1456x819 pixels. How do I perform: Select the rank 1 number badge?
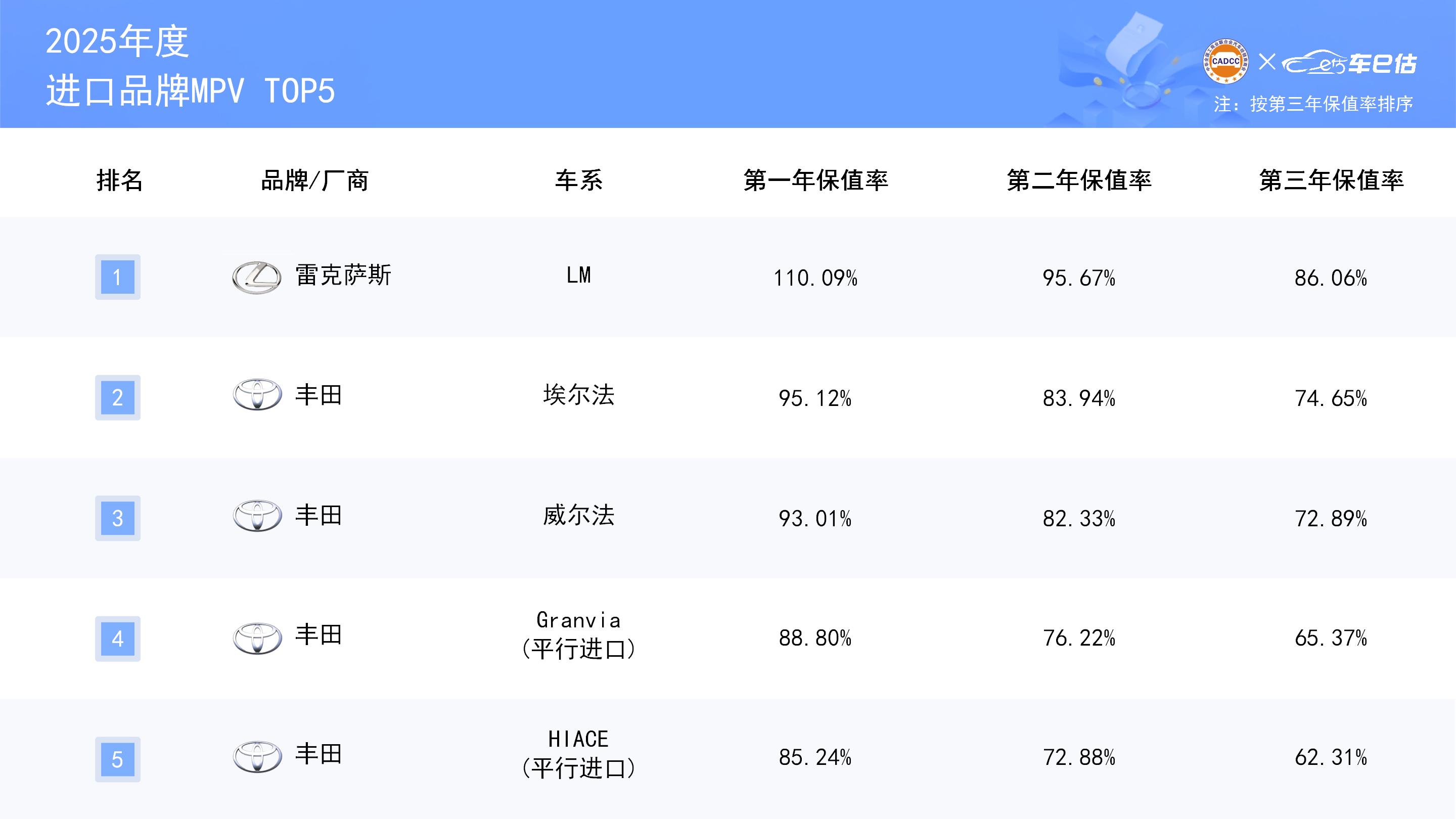(x=118, y=277)
